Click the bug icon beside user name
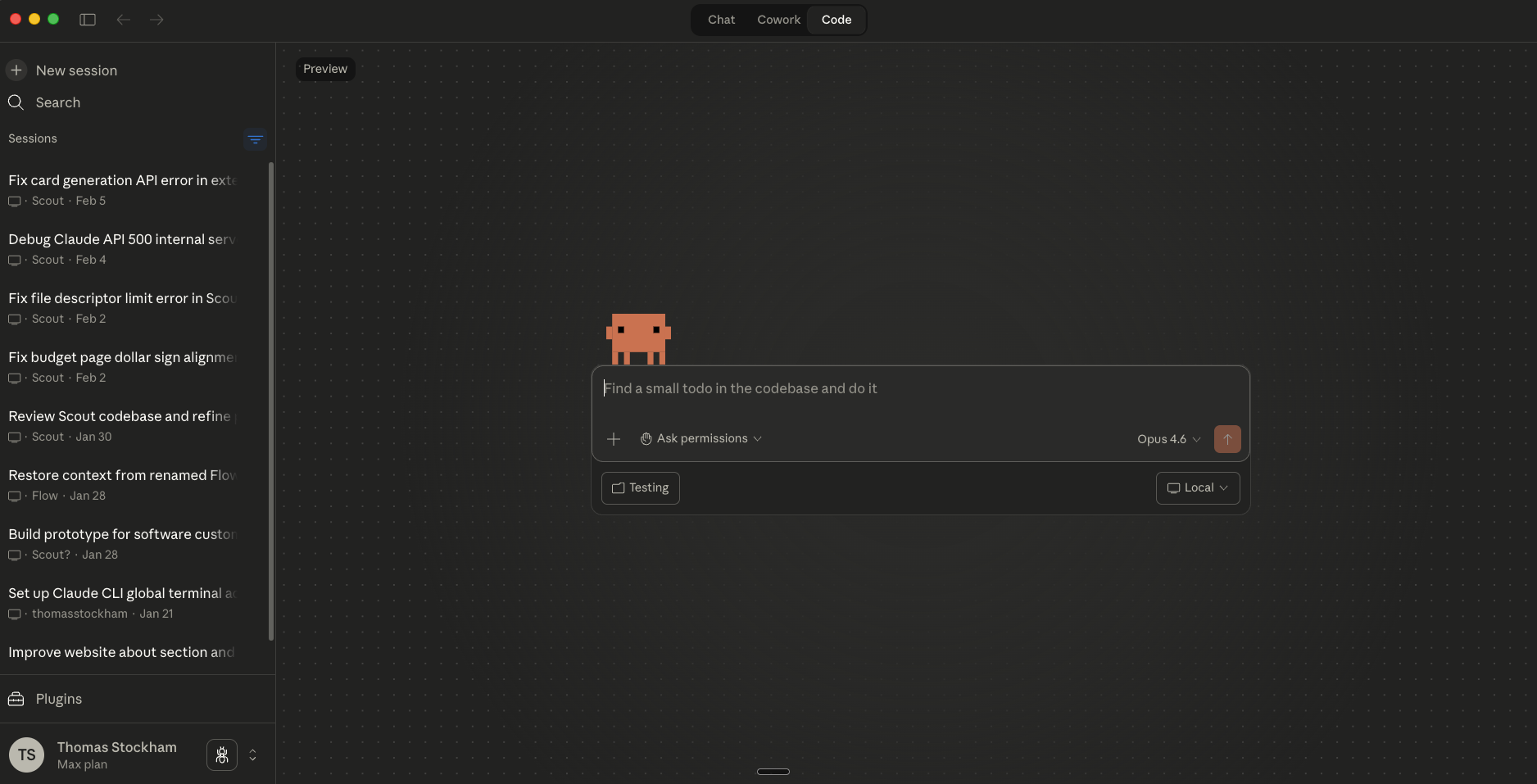Viewport: 1537px width, 784px height. point(222,755)
